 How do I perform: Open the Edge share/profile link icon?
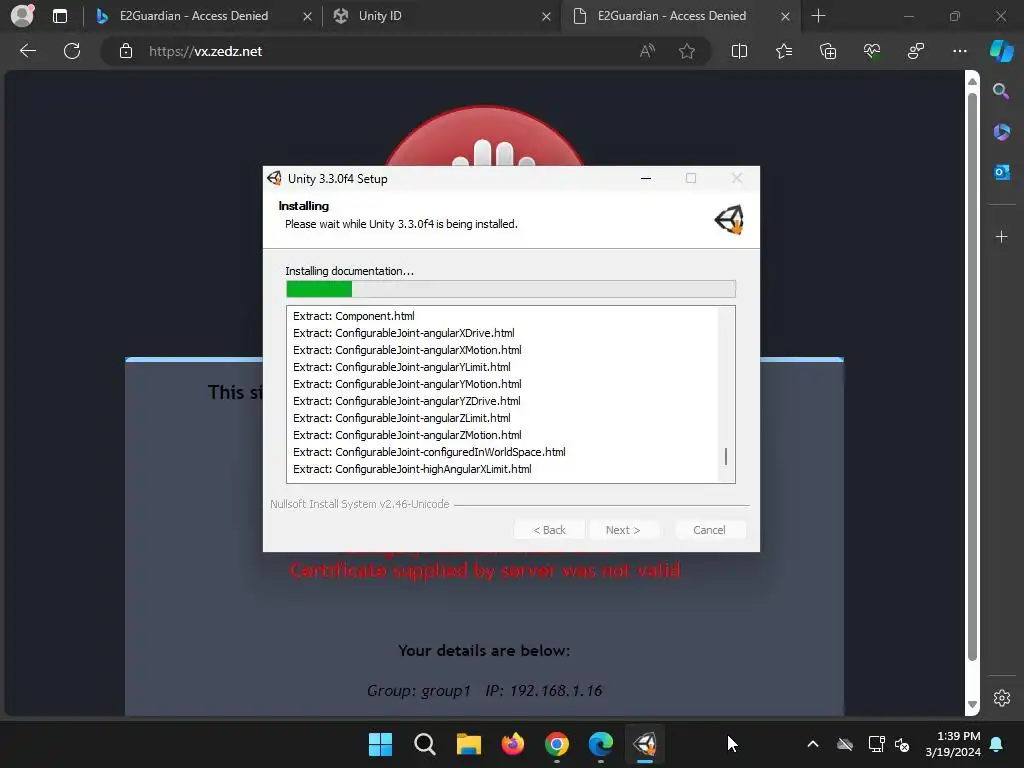(916, 51)
